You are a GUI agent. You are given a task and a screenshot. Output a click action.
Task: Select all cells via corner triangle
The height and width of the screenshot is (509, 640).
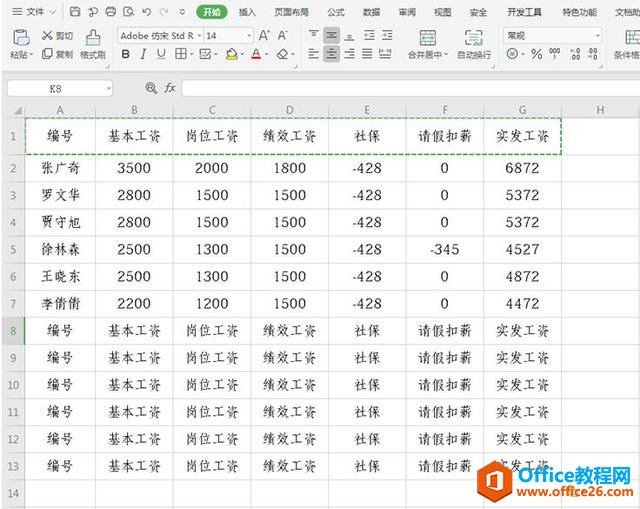17,110
